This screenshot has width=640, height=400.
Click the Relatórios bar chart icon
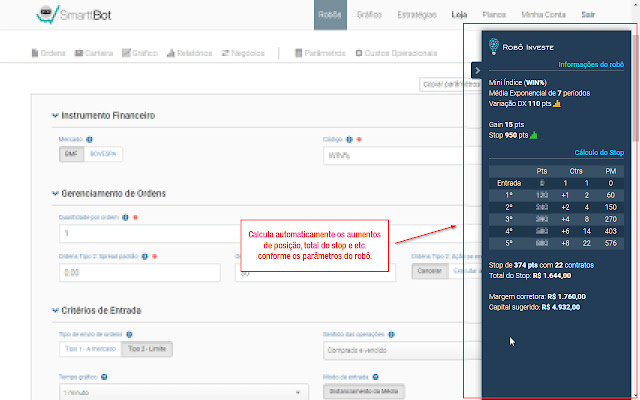coord(171,53)
